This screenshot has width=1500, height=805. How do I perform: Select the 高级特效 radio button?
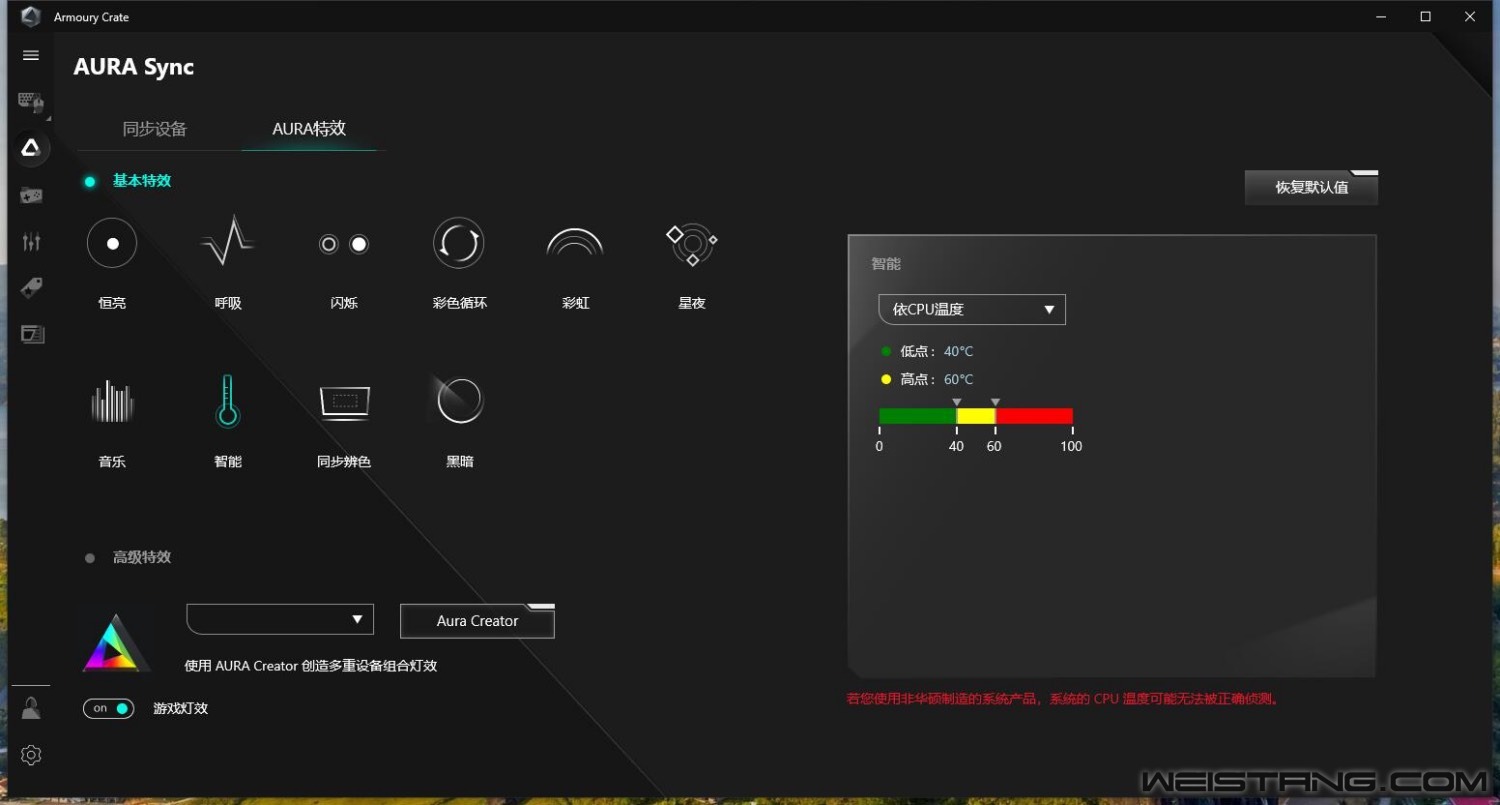pos(90,558)
